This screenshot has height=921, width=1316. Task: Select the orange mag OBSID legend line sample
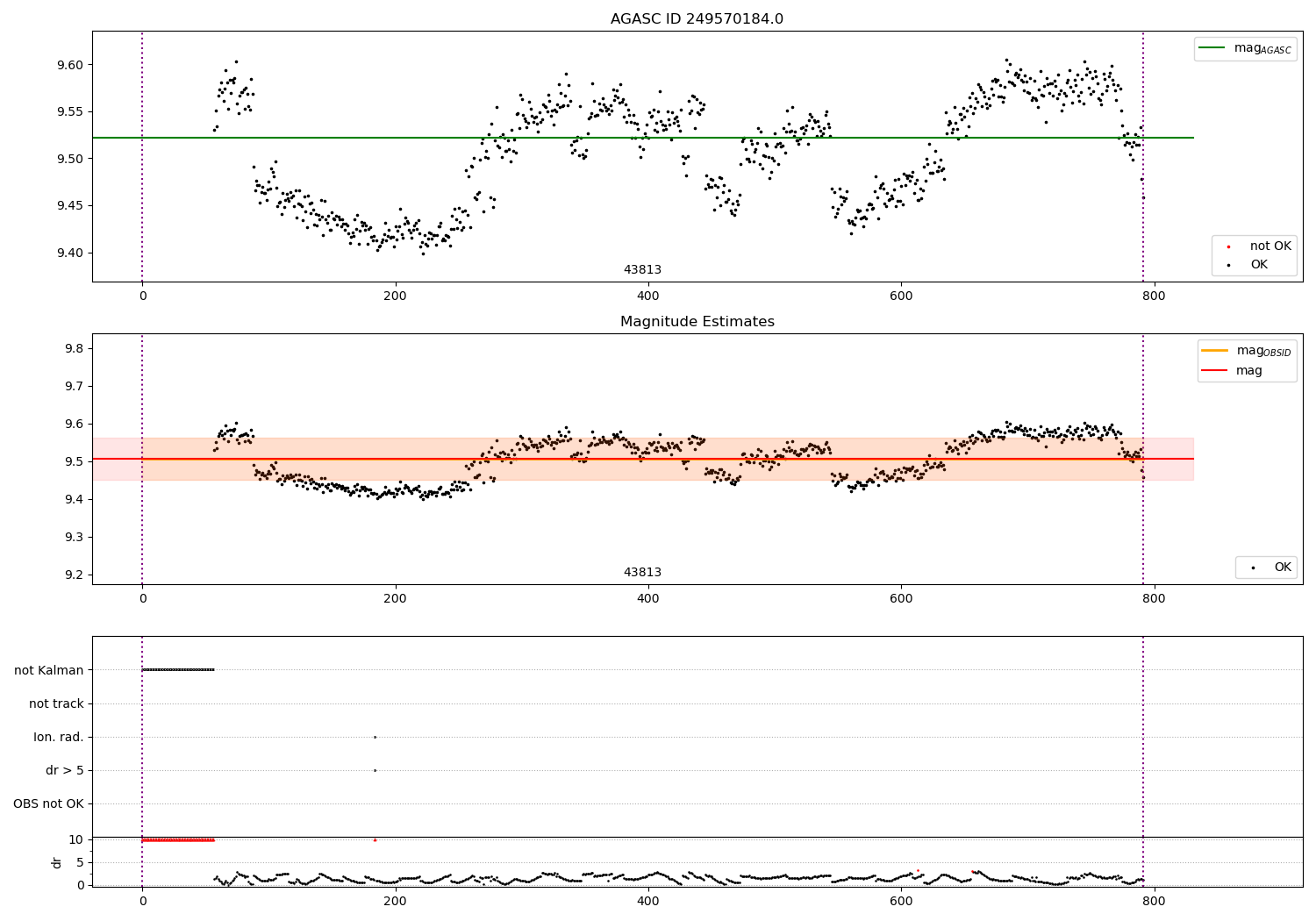click(1215, 351)
